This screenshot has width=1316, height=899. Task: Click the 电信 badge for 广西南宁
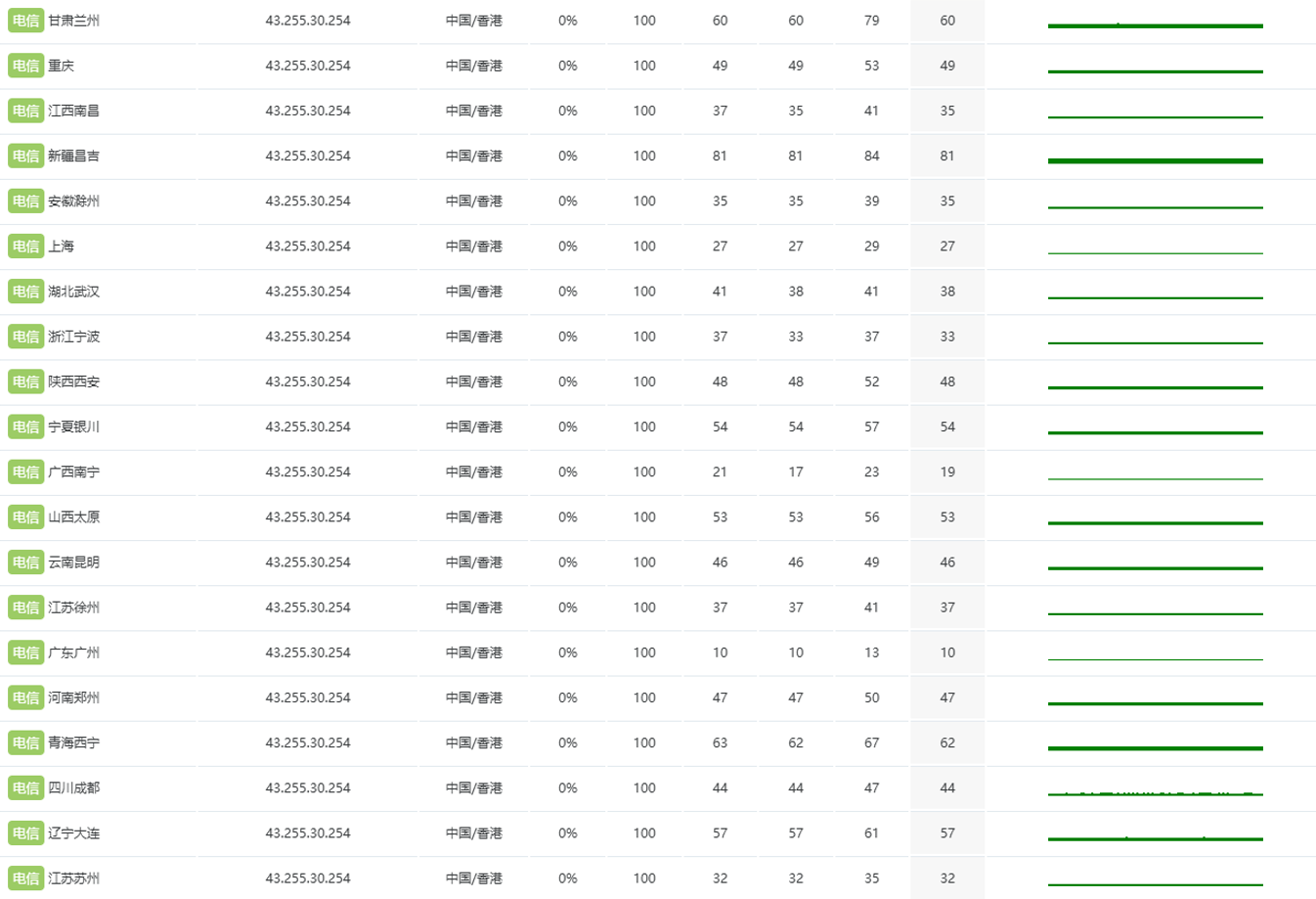(x=26, y=472)
